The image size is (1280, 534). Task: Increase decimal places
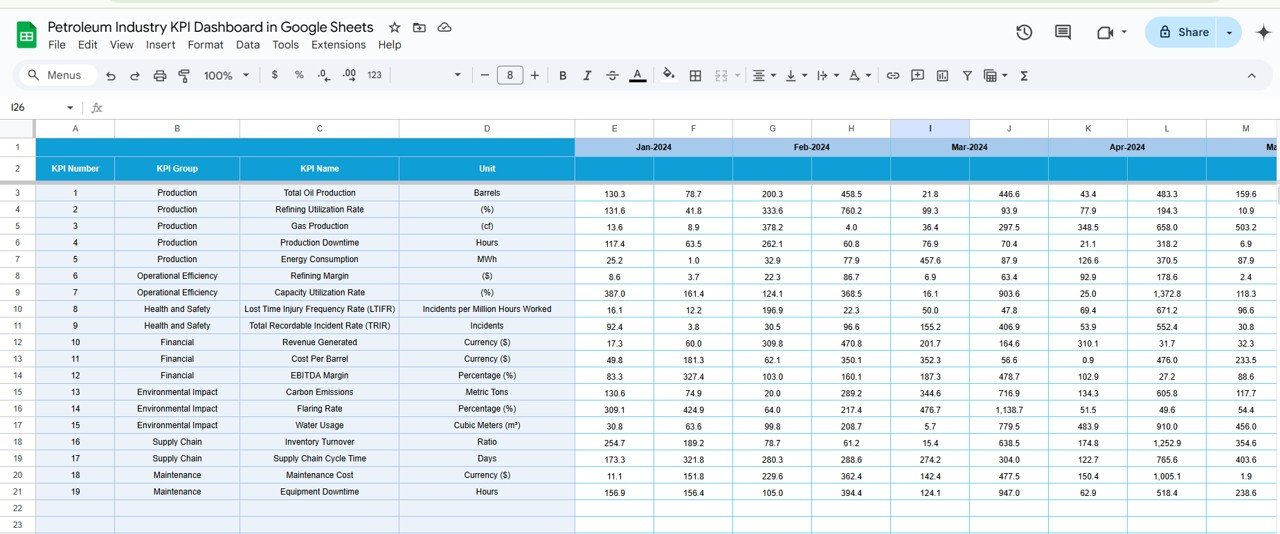[349, 75]
